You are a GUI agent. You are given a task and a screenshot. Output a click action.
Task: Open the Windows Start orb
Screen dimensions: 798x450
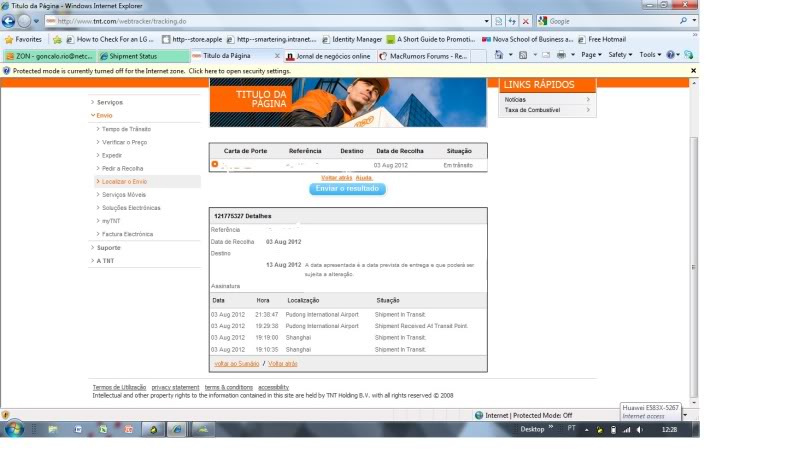point(14,429)
